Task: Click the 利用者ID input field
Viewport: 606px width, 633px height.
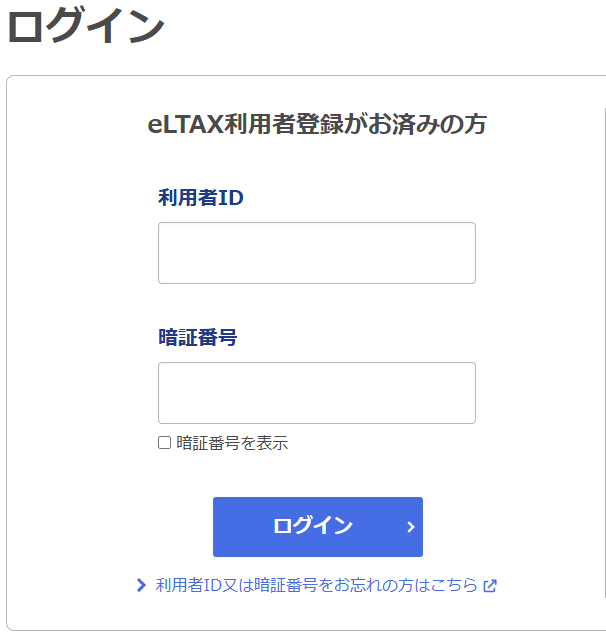Action: click(317, 253)
